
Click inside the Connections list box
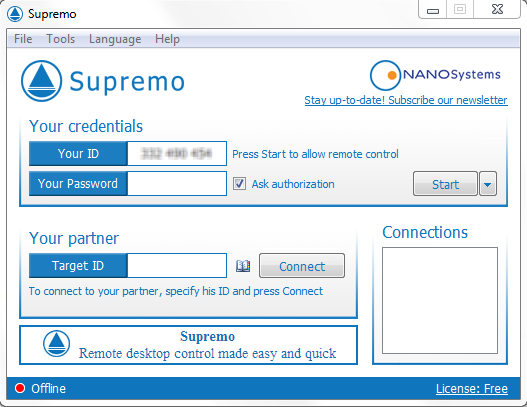coord(440,300)
